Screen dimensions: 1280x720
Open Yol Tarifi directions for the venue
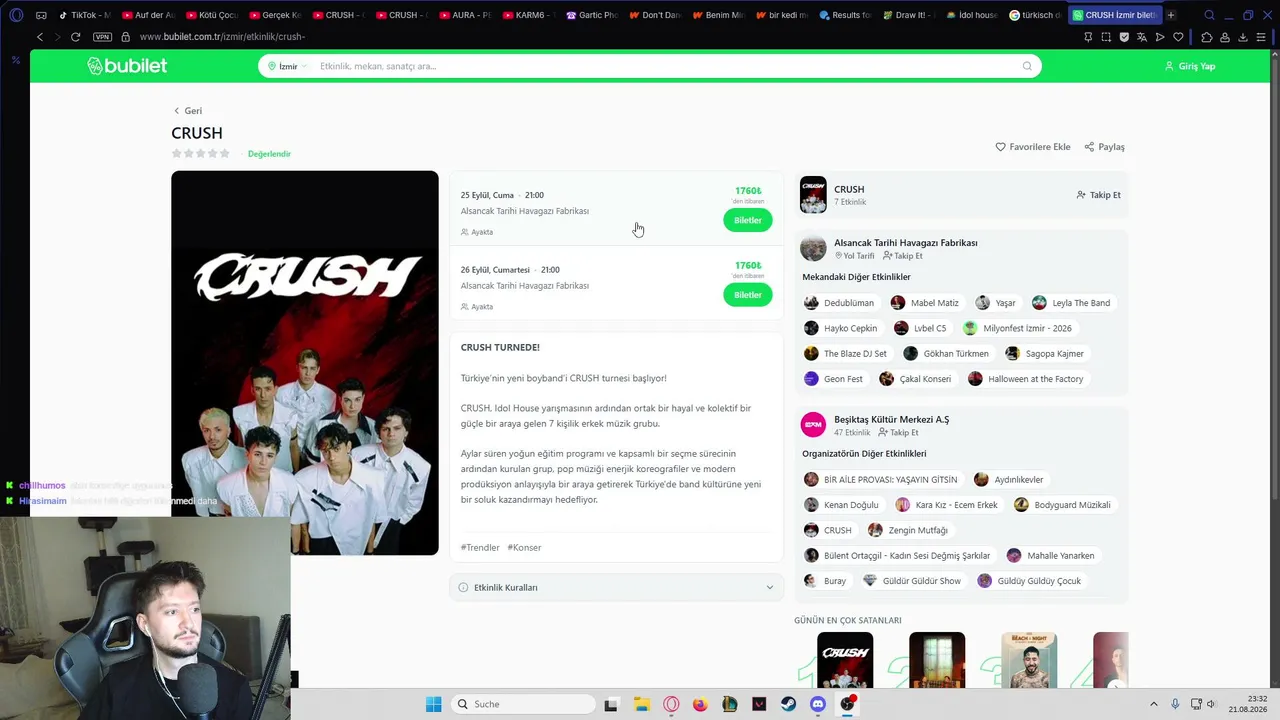pos(855,256)
